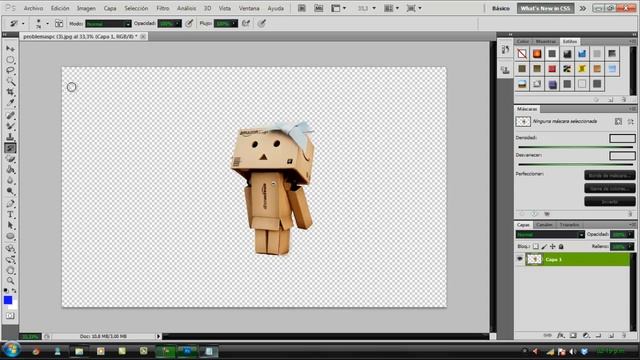Image resolution: width=640 pixels, height=360 pixels.
Task: Select the Magic Wand tool
Action: [10, 82]
